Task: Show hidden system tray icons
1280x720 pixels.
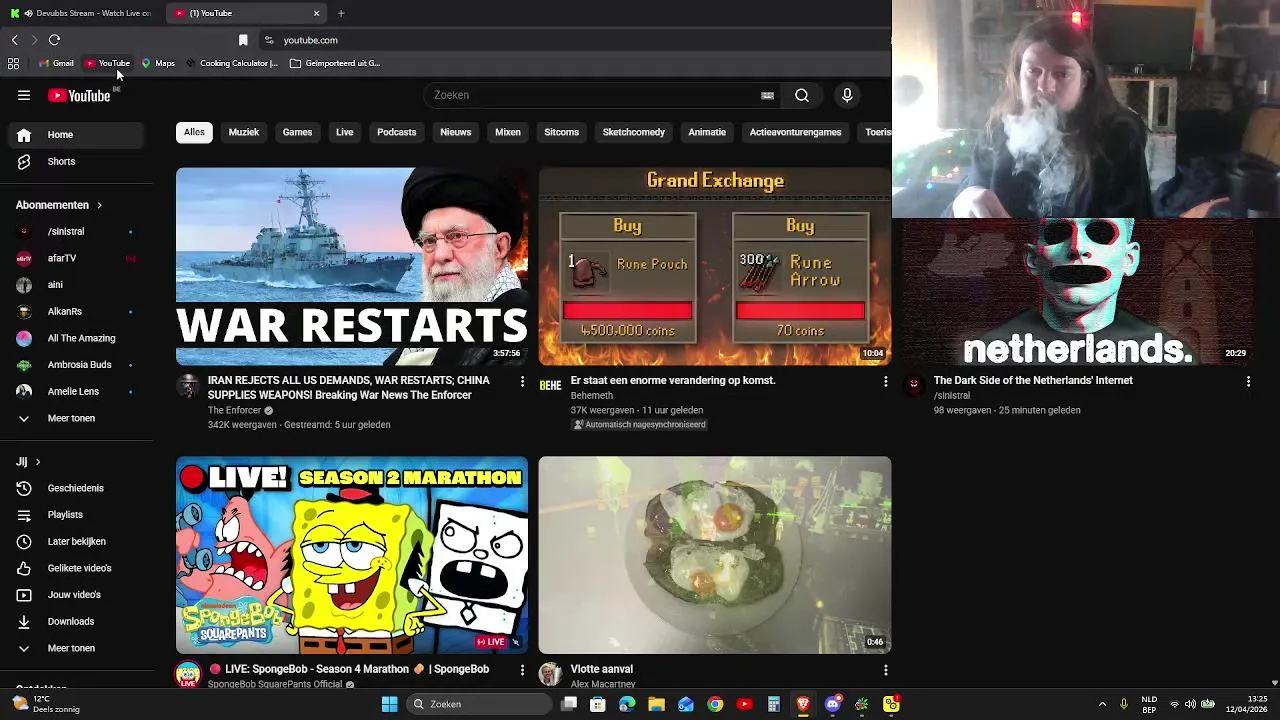Action: tap(1102, 704)
